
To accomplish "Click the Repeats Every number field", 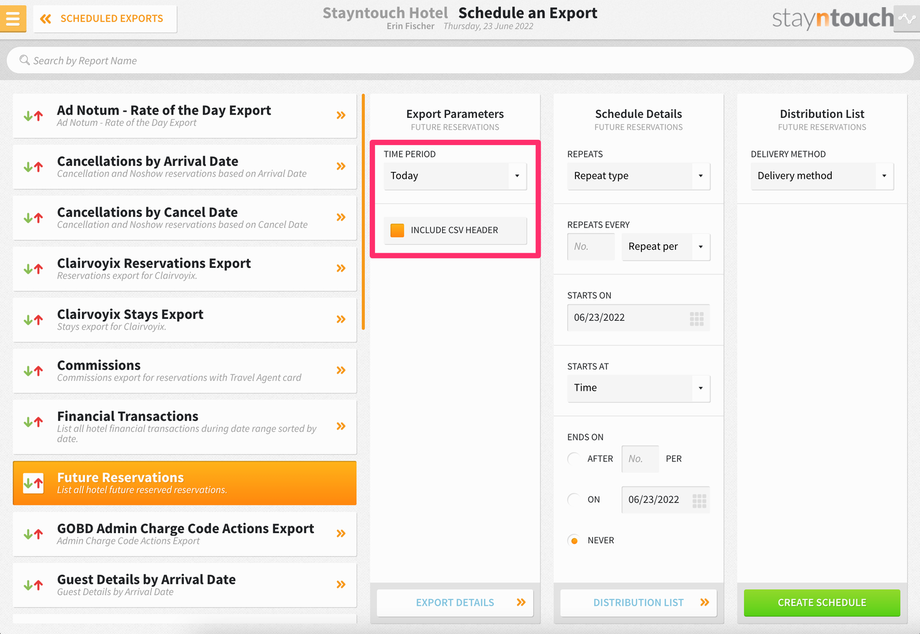I will point(591,247).
